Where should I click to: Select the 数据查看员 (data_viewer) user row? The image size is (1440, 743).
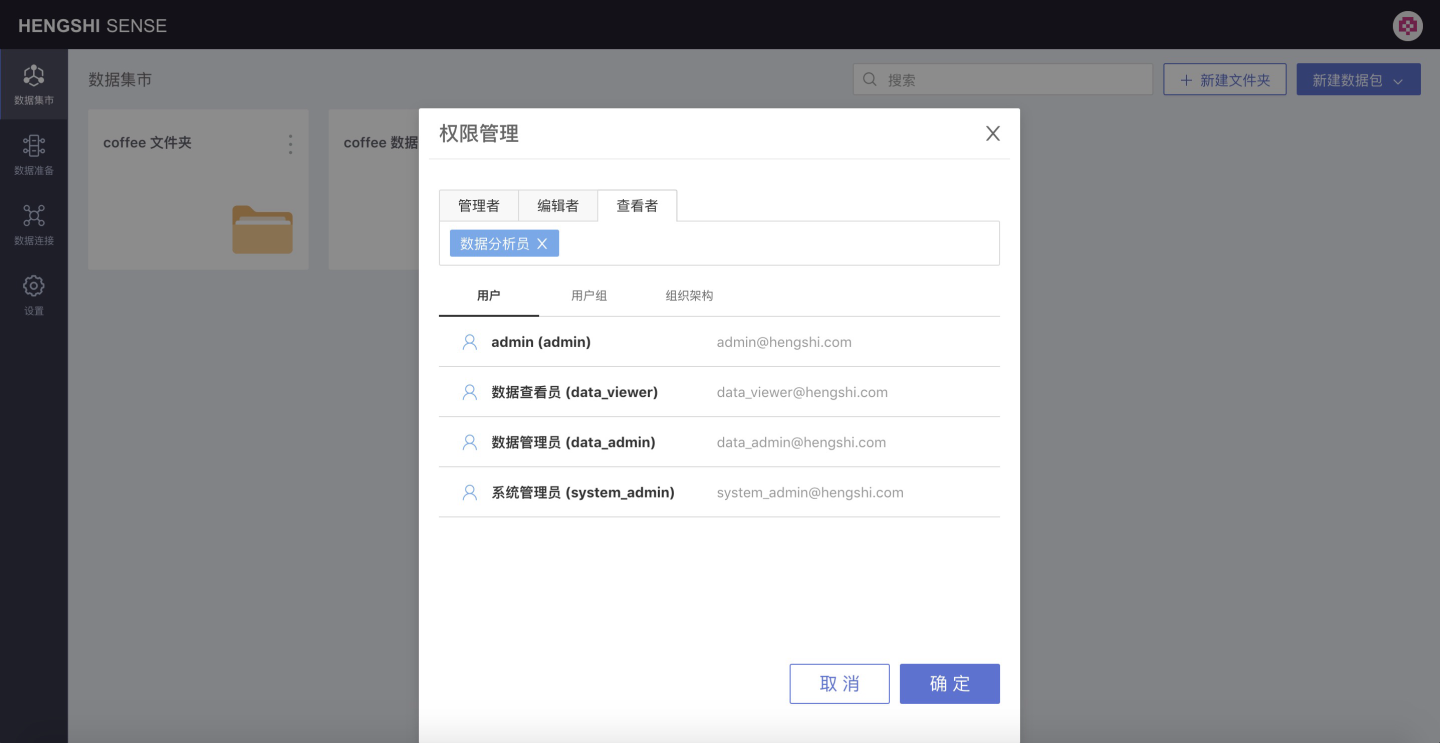click(718, 392)
